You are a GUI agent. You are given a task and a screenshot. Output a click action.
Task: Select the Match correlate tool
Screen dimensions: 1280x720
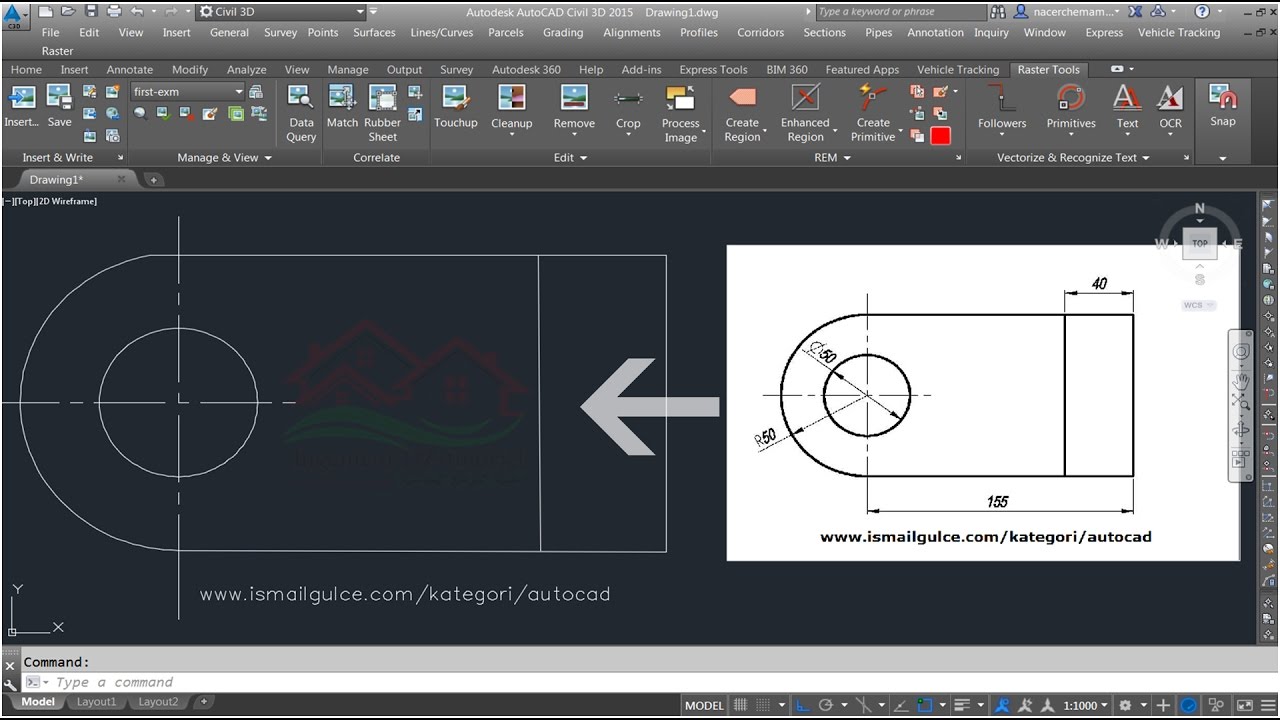point(342,106)
